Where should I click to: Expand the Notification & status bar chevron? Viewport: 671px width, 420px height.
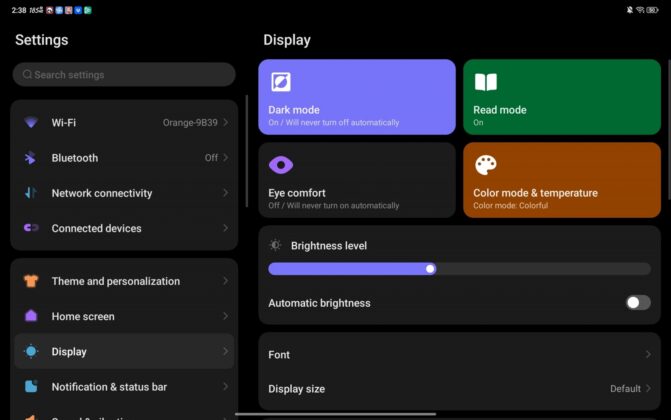(226, 387)
